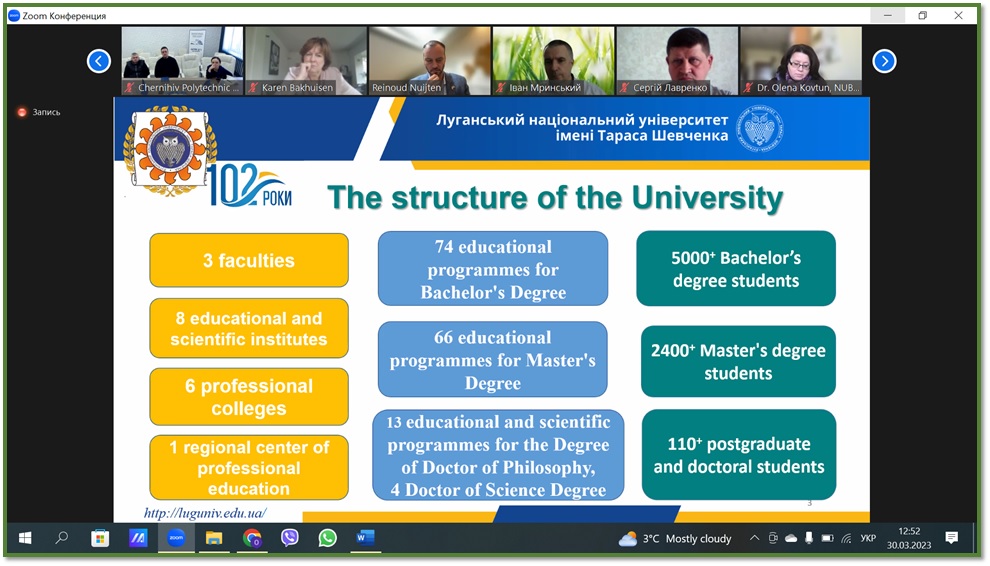Screen dimensions: 990x566
Task: Click '74 educational programmes for Bachelor's Degree'
Action: click(x=493, y=269)
